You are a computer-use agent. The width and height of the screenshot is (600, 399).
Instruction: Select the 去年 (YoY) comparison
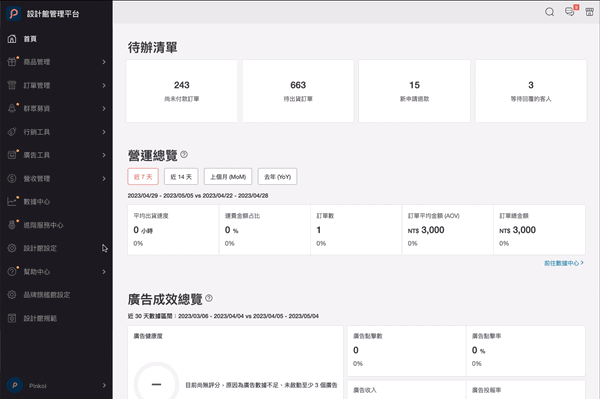(277, 177)
